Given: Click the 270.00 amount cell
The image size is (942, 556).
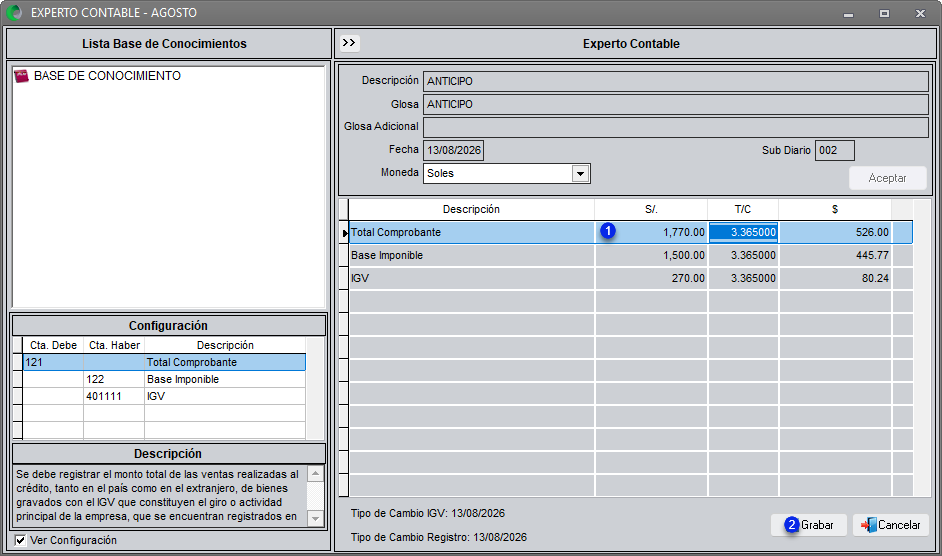Looking at the screenshot, I should (651, 278).
